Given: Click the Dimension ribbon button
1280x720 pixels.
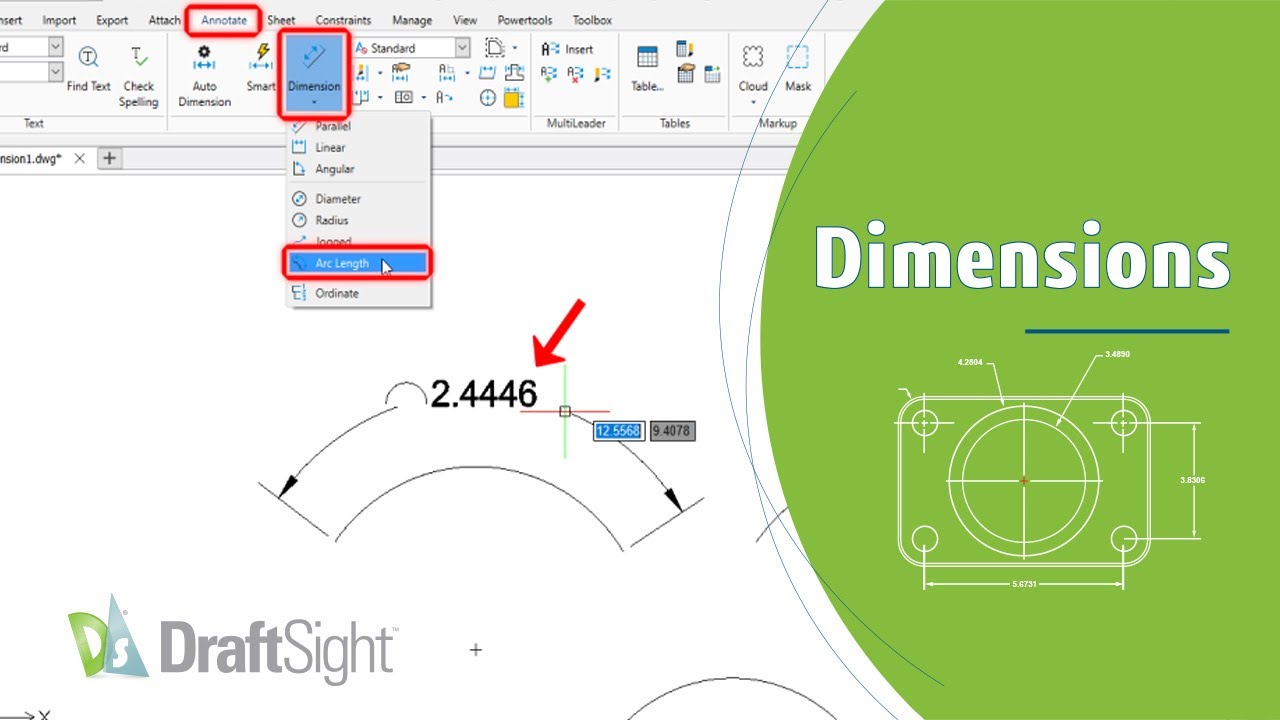Looking at the screenshot, I should tap(314, 72).
